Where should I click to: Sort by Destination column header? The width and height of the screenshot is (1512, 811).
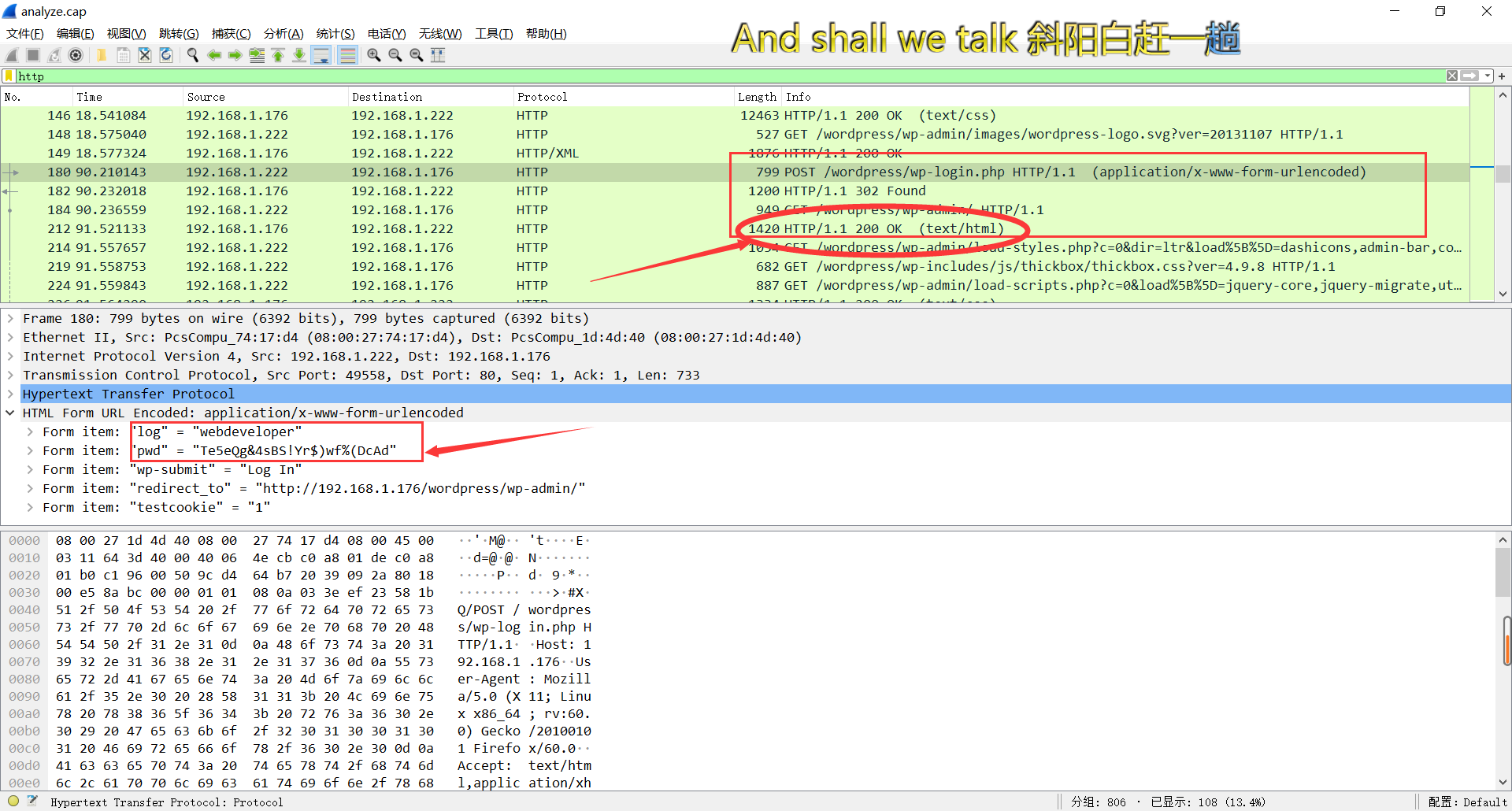(x=430, y=97)
